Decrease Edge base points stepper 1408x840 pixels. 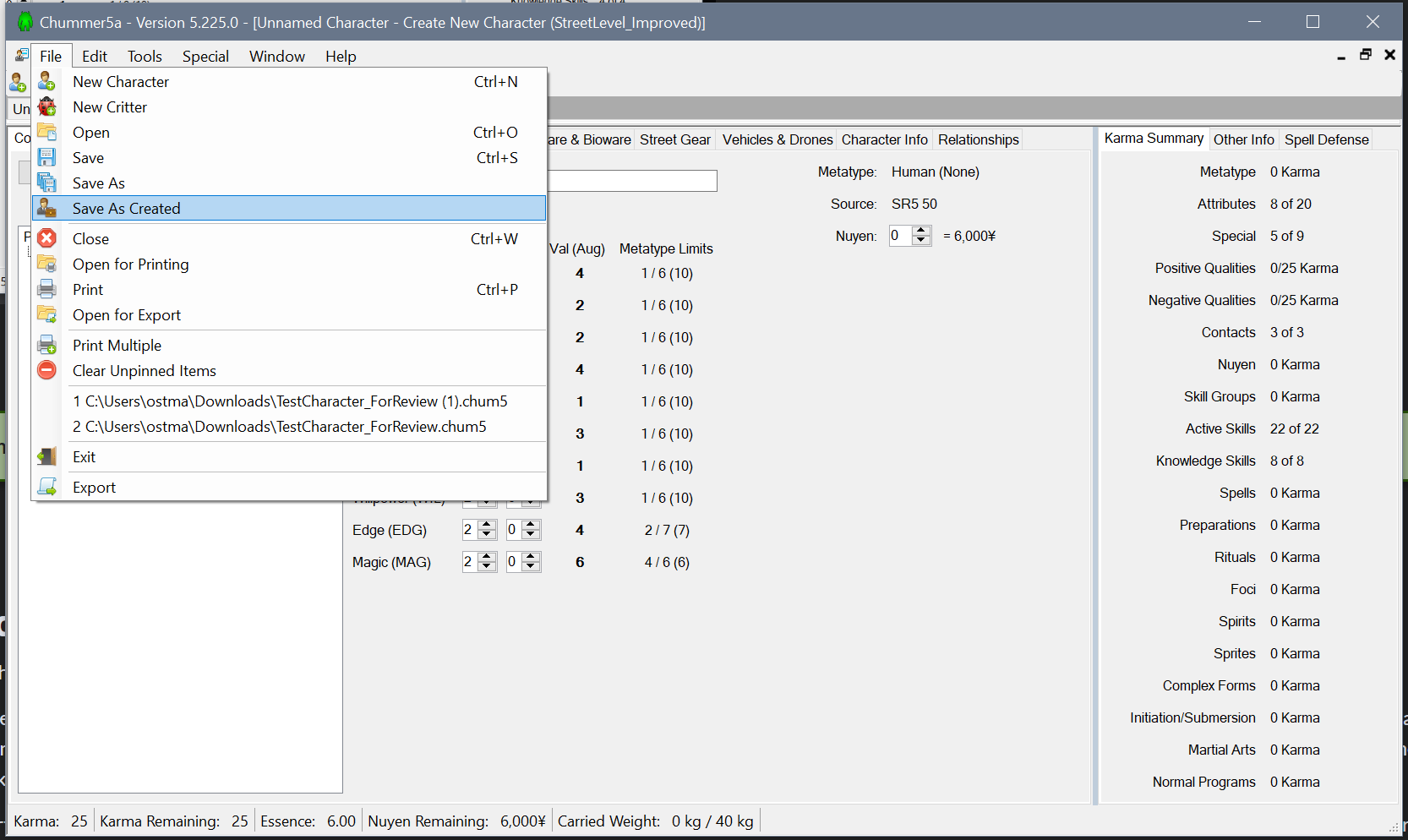(487, 535)
